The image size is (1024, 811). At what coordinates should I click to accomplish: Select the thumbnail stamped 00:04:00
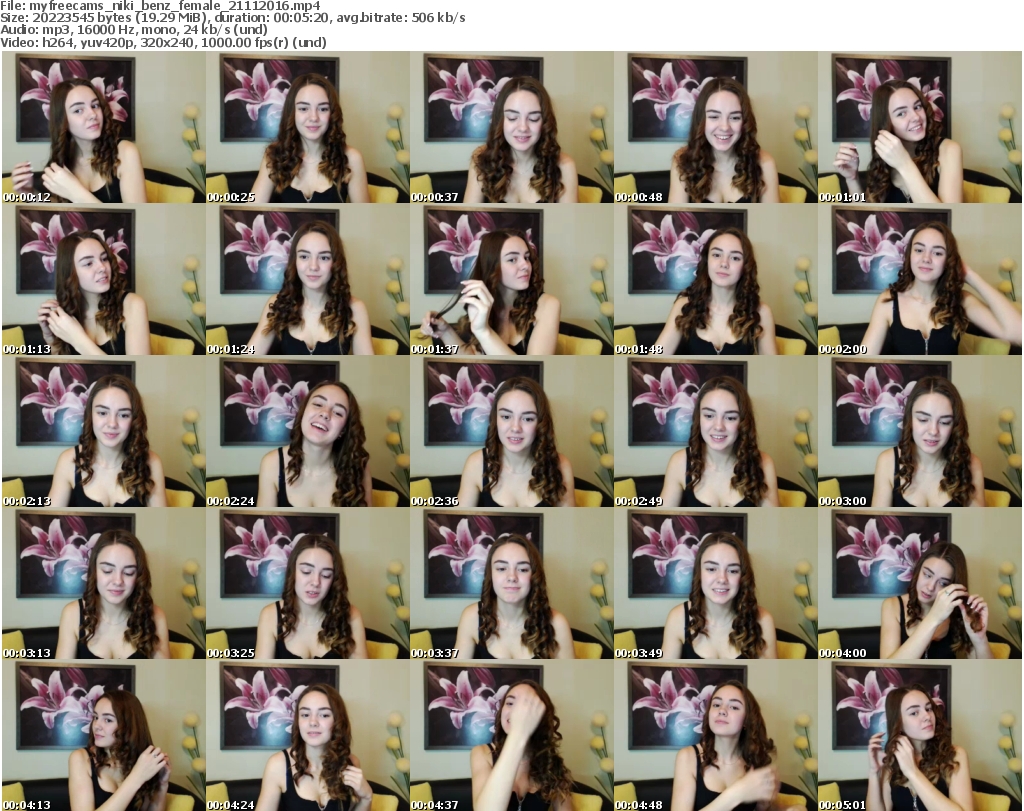pyautogui.click(x=920, y=583)
